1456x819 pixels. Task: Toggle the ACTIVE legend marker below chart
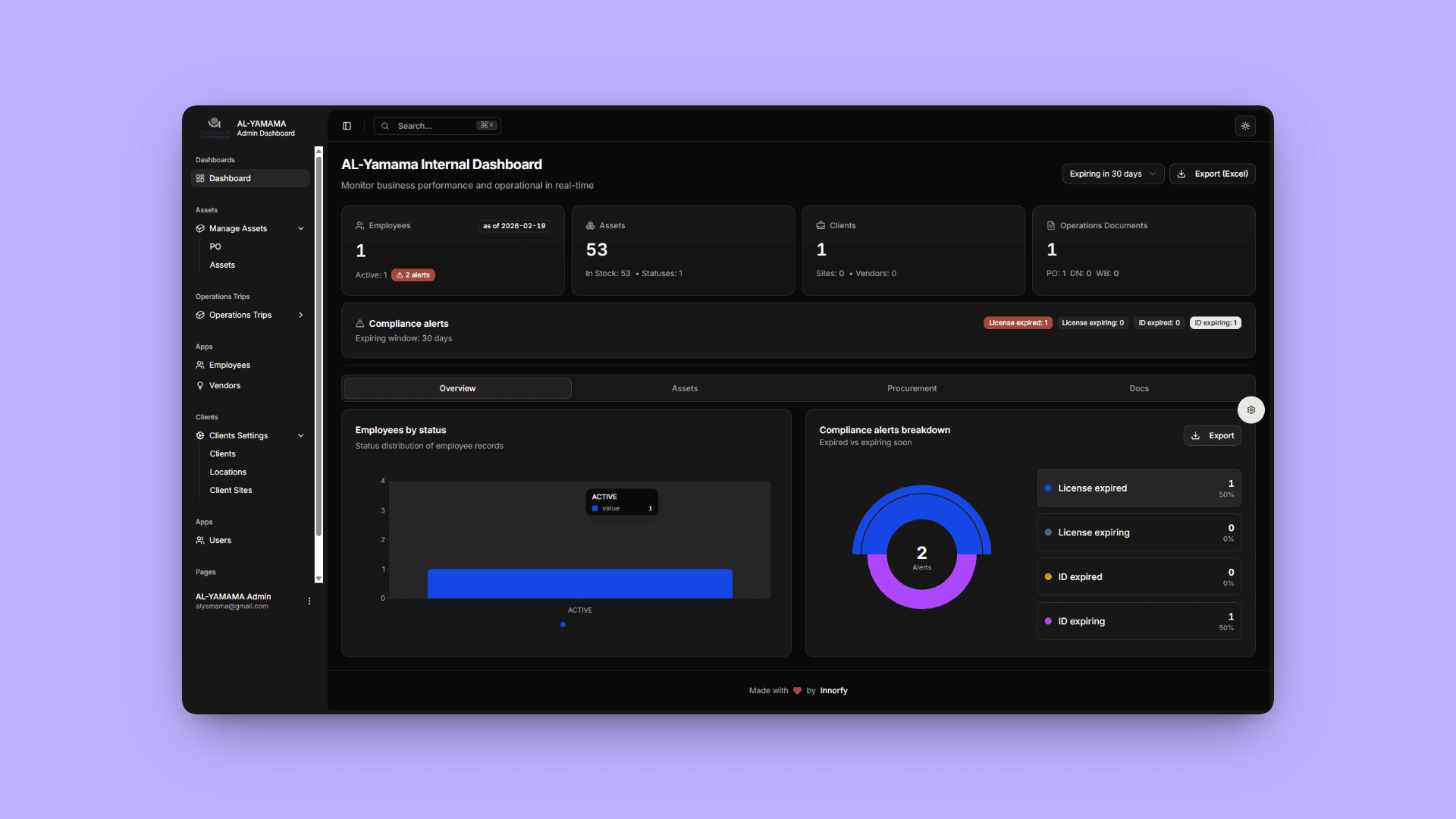click(x=563, y=625)
